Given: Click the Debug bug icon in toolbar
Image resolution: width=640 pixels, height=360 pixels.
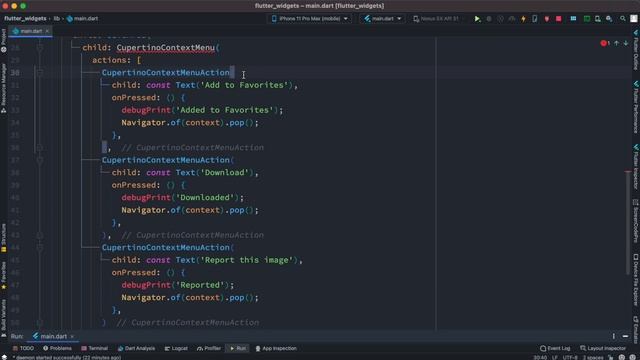Looking at the screenshot, I should [489, 19].
